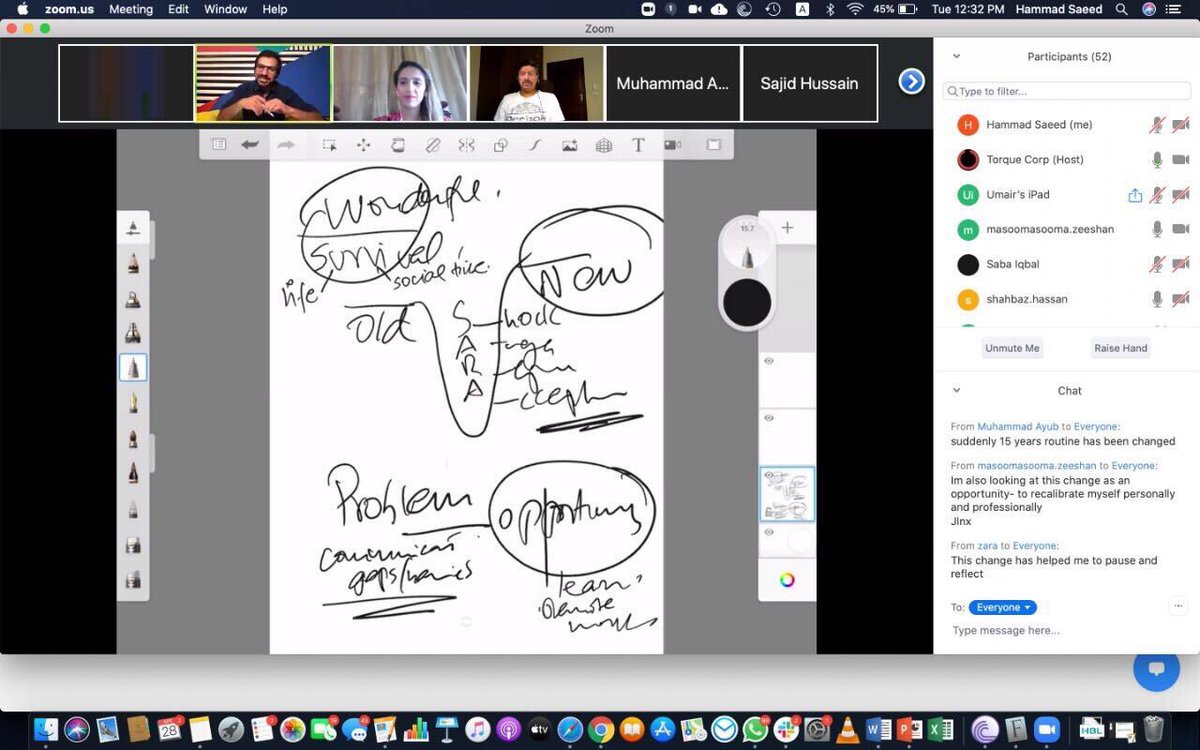1200x750 pixels.
Task: Show next video thumbnails with arrow button
Action: point(912,82)
